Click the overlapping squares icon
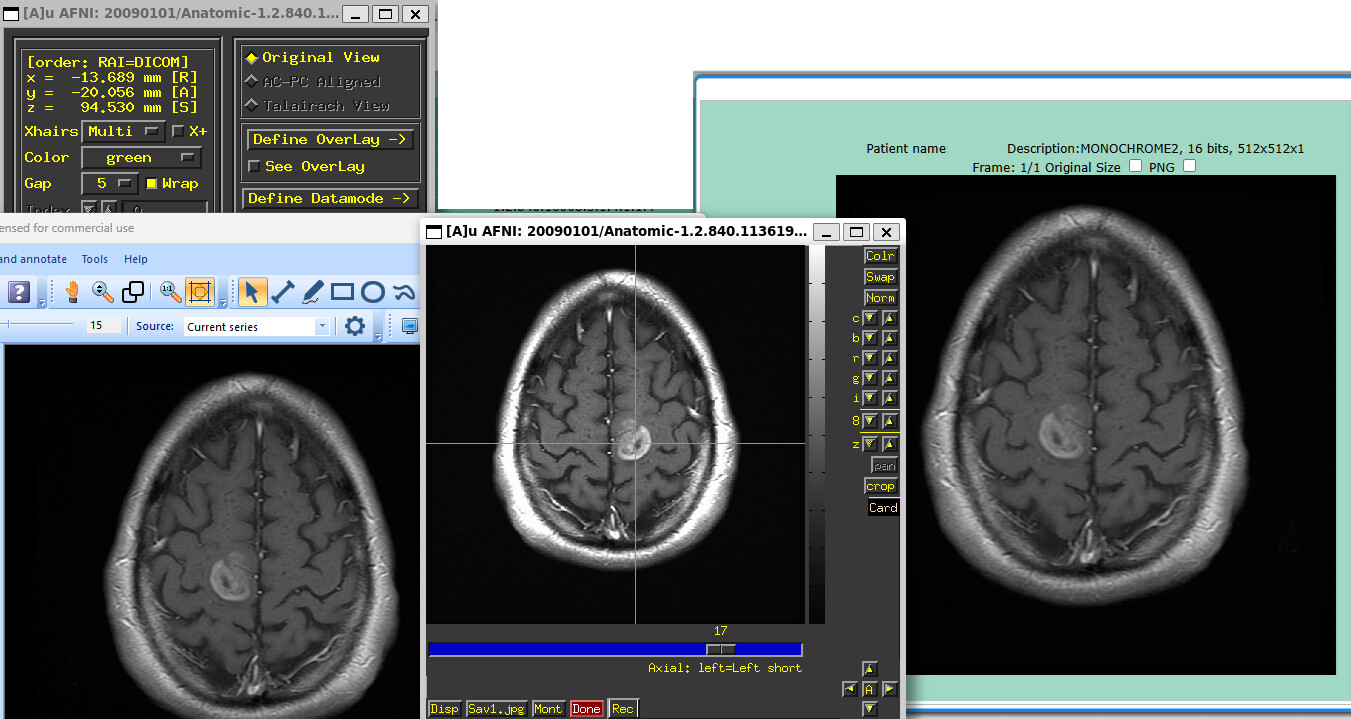 click(x=133, y=292)
